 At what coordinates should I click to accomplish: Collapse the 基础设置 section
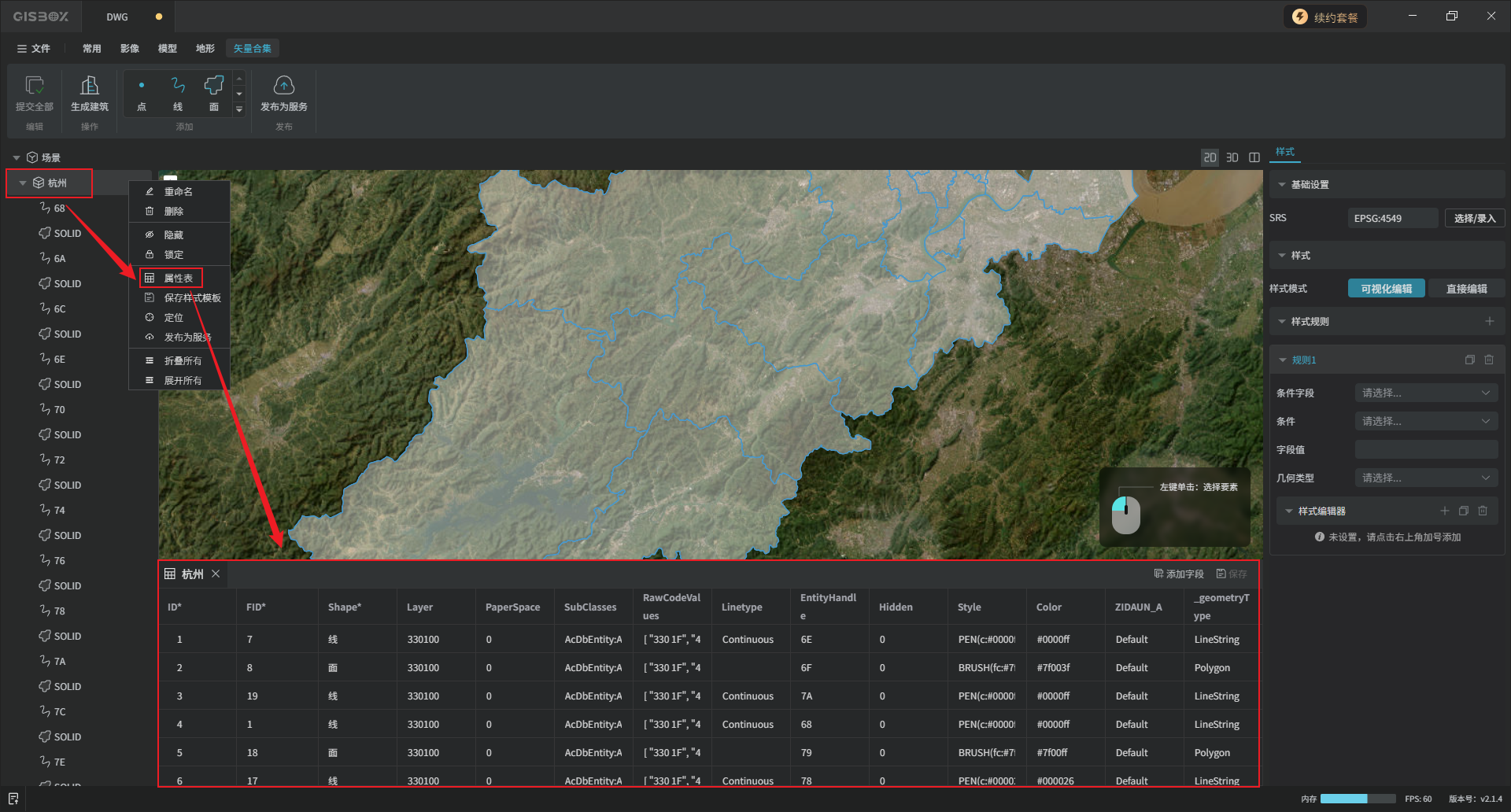(x=1282, y=185)
